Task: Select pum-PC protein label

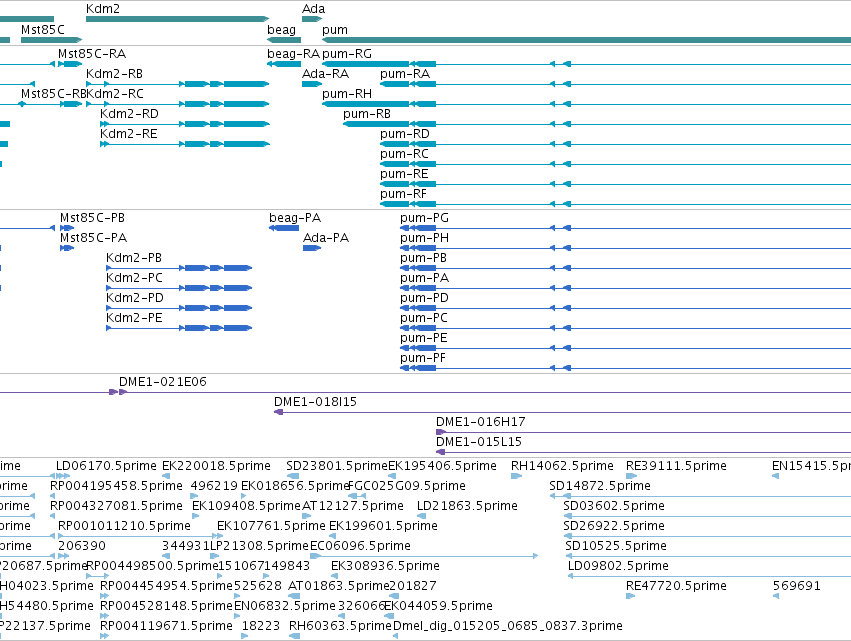Action: click(x=424, y=319)
